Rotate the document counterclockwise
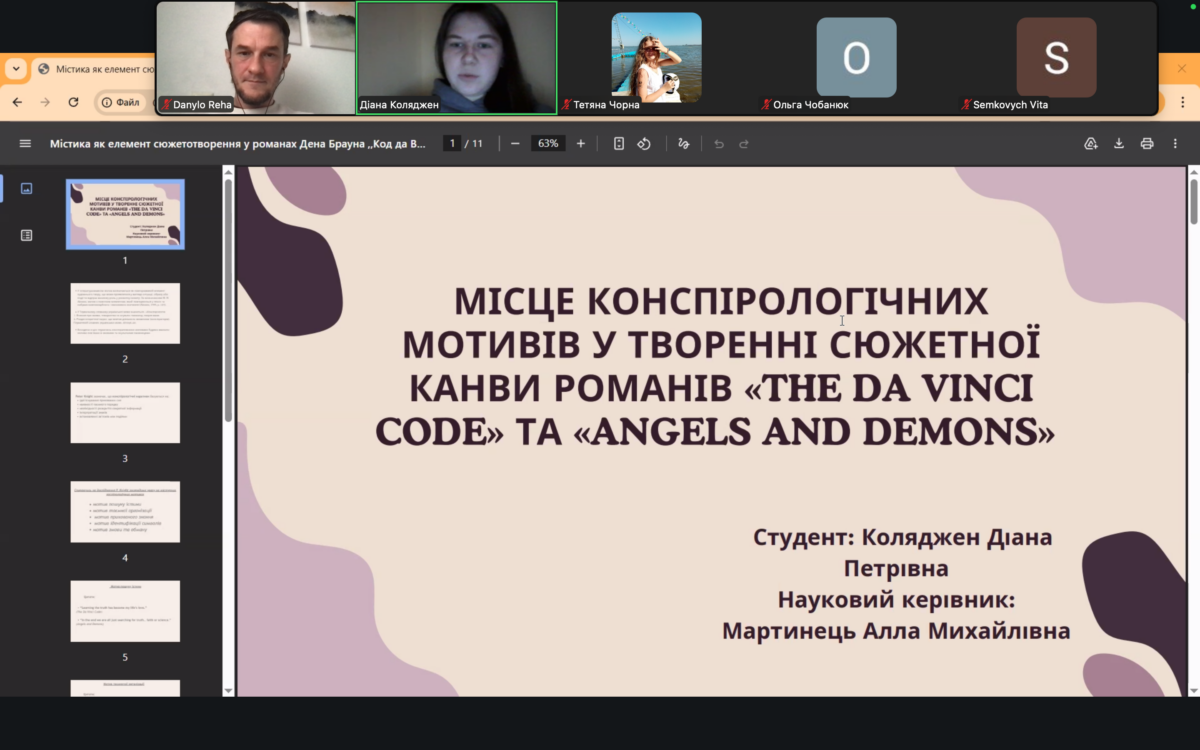Screen dimensions: 1200x750 point(644,143)
